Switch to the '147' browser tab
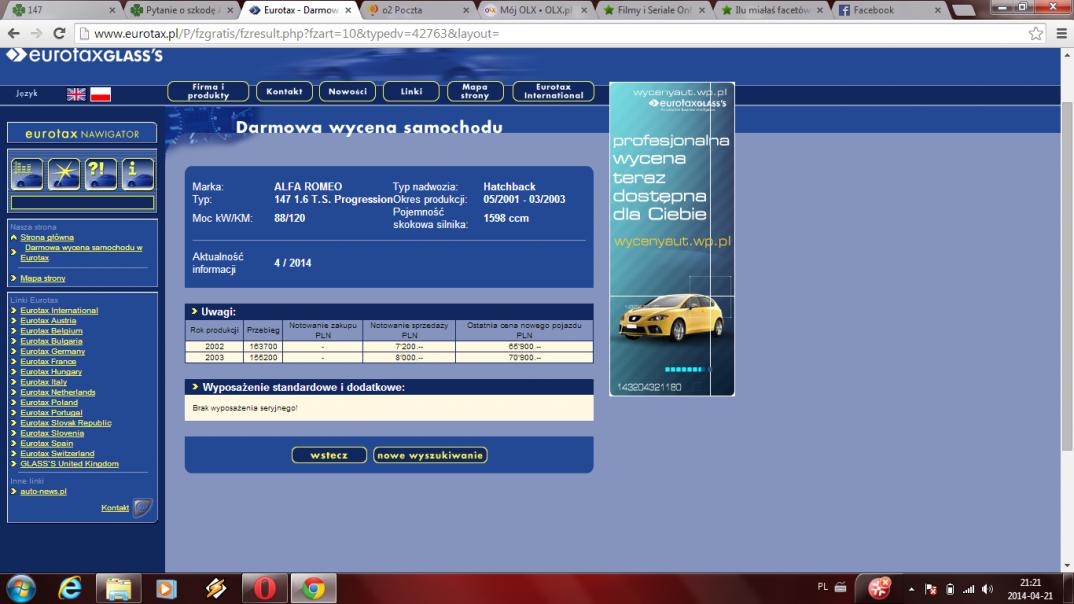 [x=62, y=10]
